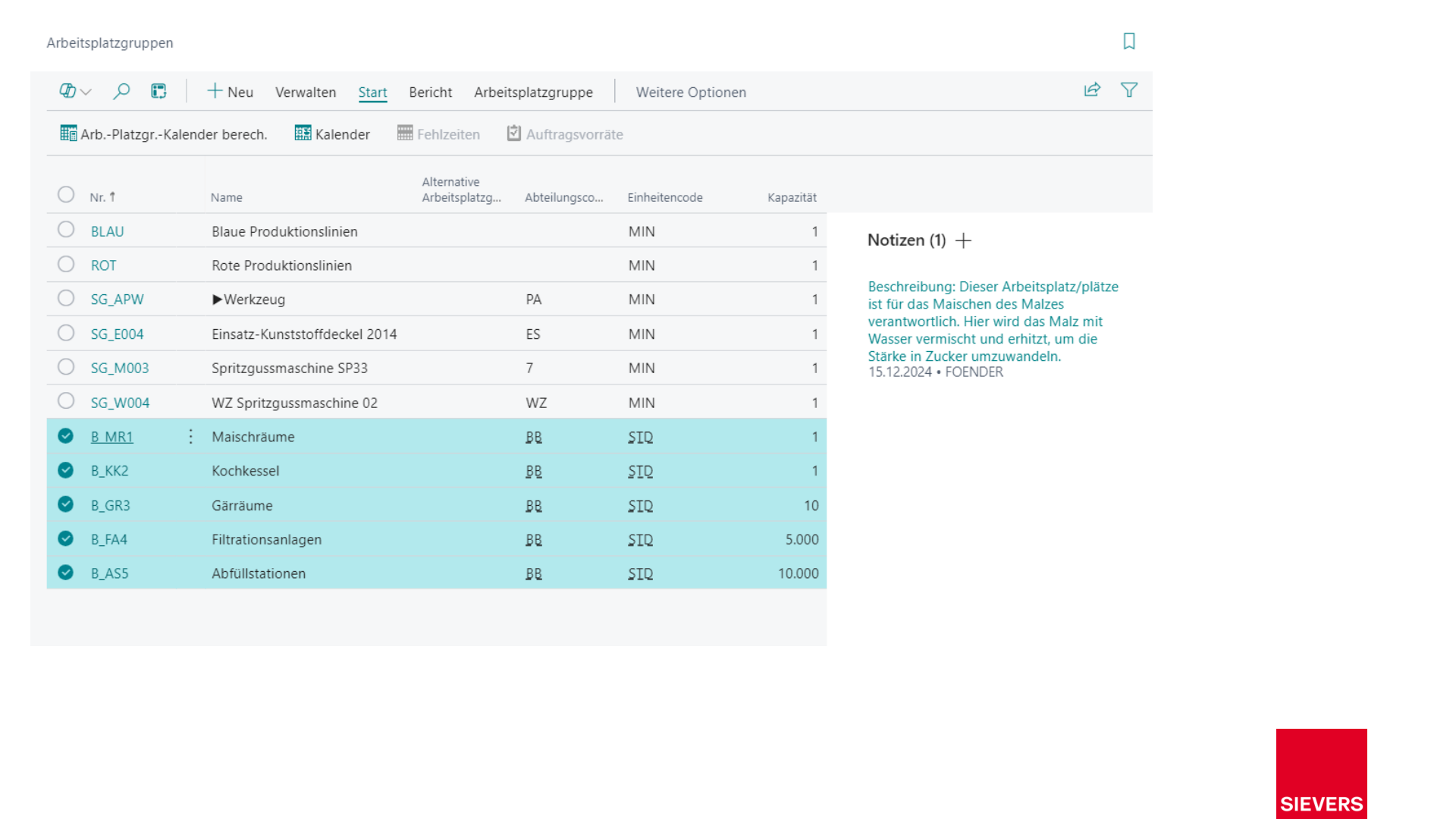Deselect the B_GR3 row checkbox
Screen dimensions: 1456x819
click(x=66, y=504)
